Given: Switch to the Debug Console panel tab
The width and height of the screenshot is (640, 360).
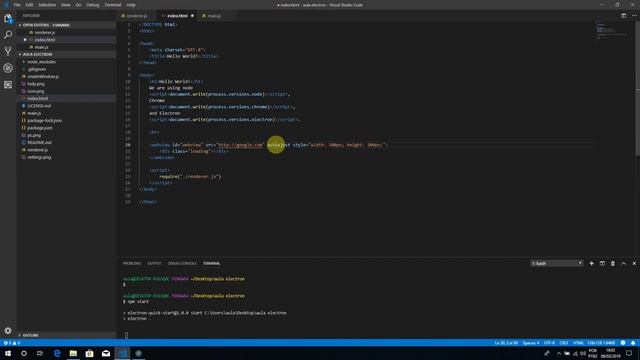Looking at the screenshot, I should click(182, 264).
